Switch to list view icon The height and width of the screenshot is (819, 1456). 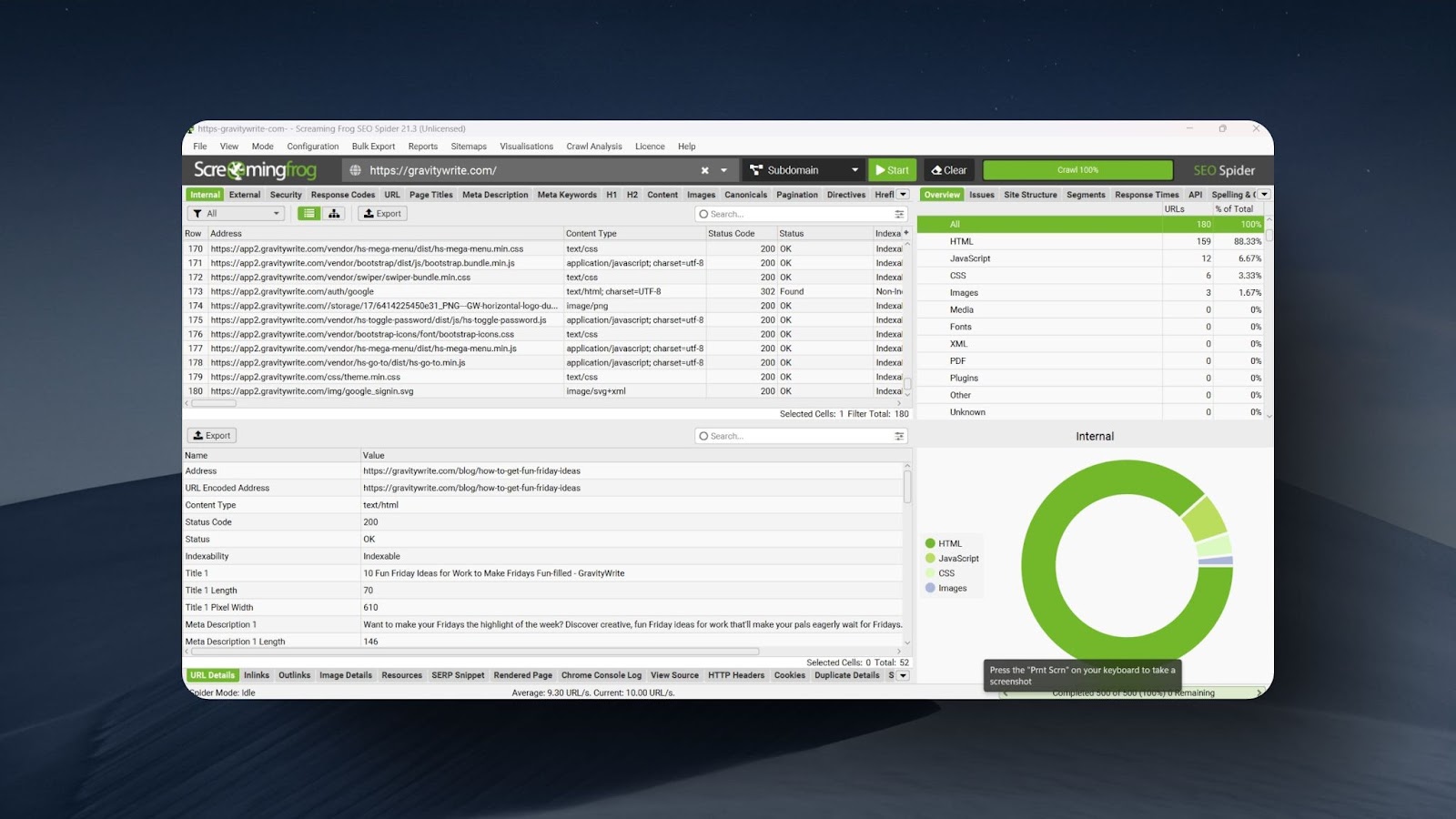tap(309, 214)
